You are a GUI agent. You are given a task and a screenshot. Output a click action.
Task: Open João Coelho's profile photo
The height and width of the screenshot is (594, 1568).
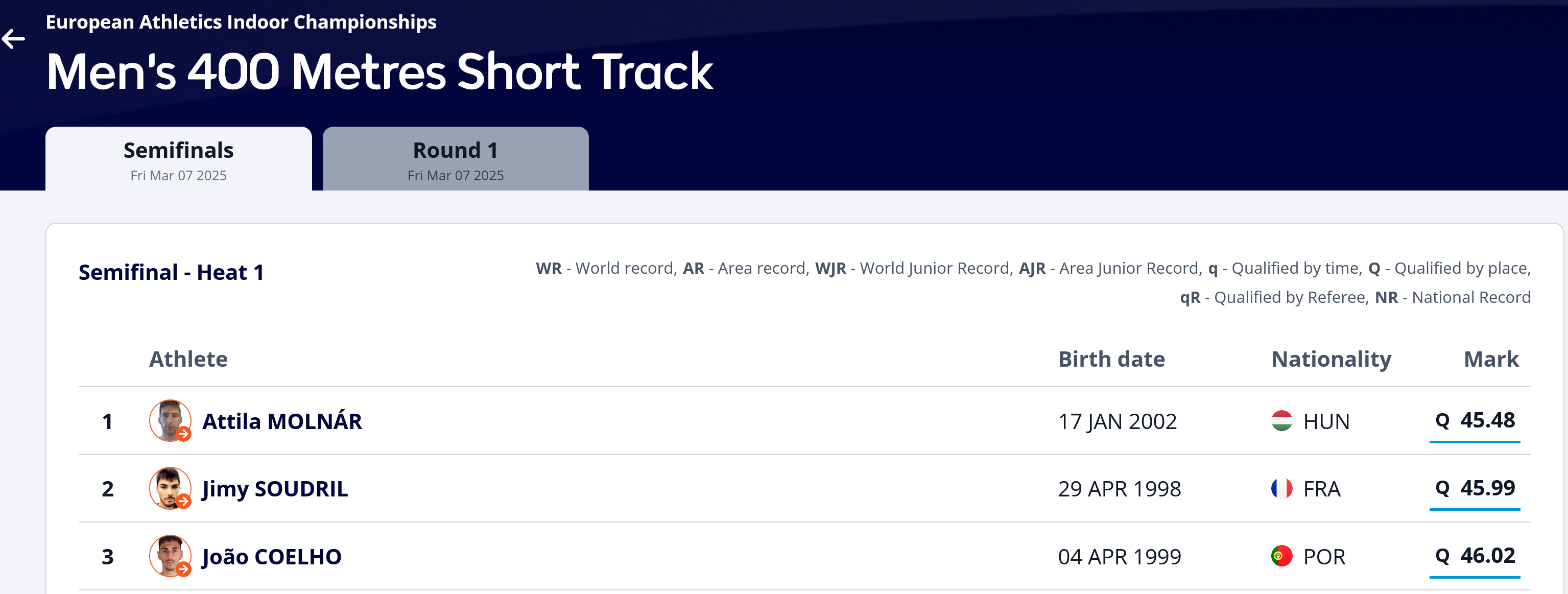[x=170, y=556]
